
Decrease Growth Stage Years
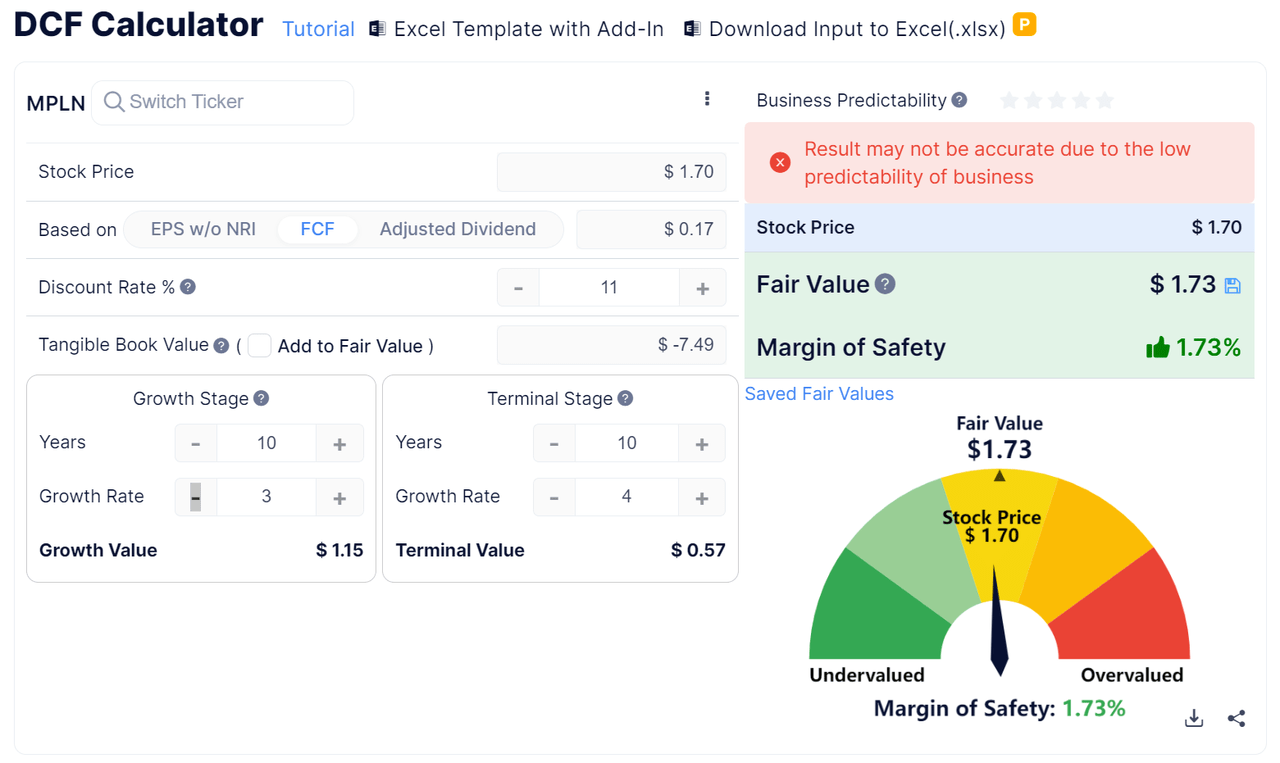tap(196, 443)
